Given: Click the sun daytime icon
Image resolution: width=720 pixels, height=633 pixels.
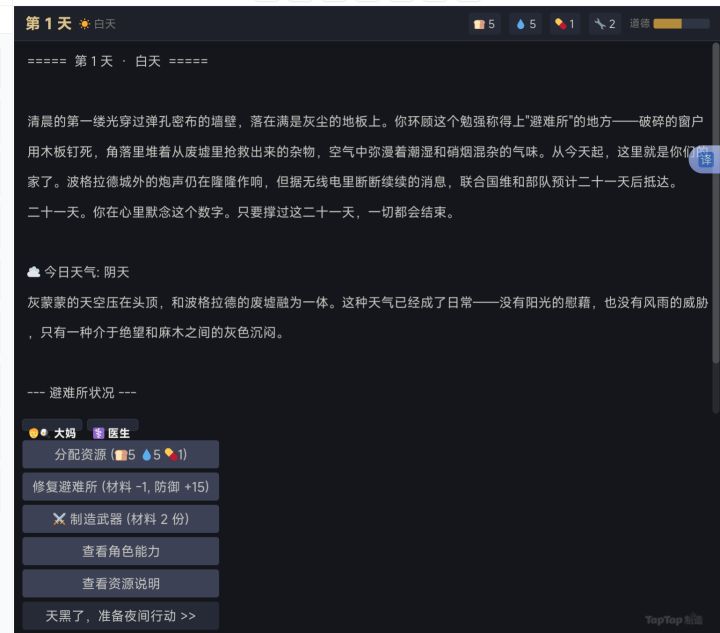Looking at the screenshot, I should click(84, 24).
